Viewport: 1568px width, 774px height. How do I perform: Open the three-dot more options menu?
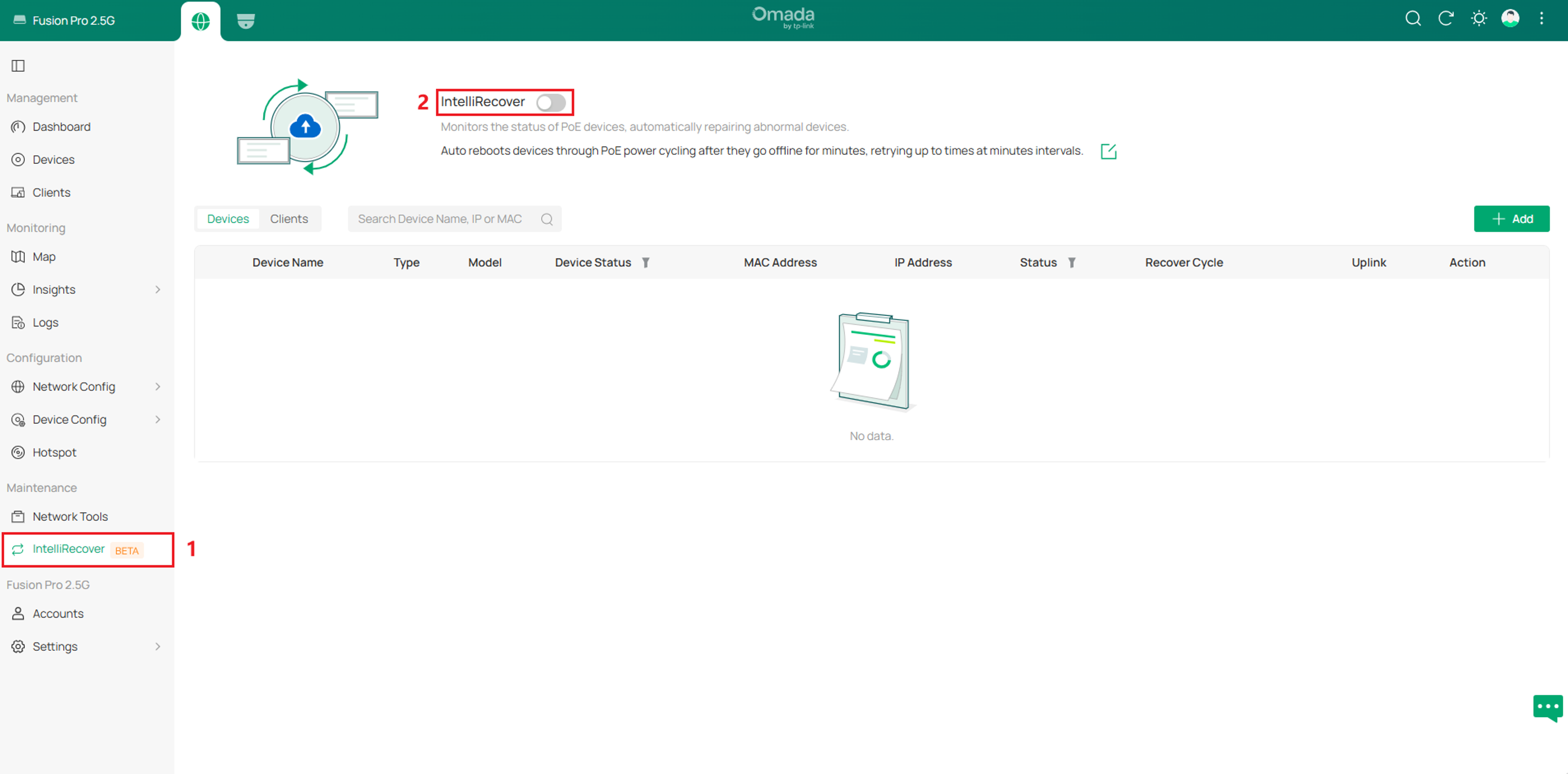pyautogui.click(x=1542, y=19)
